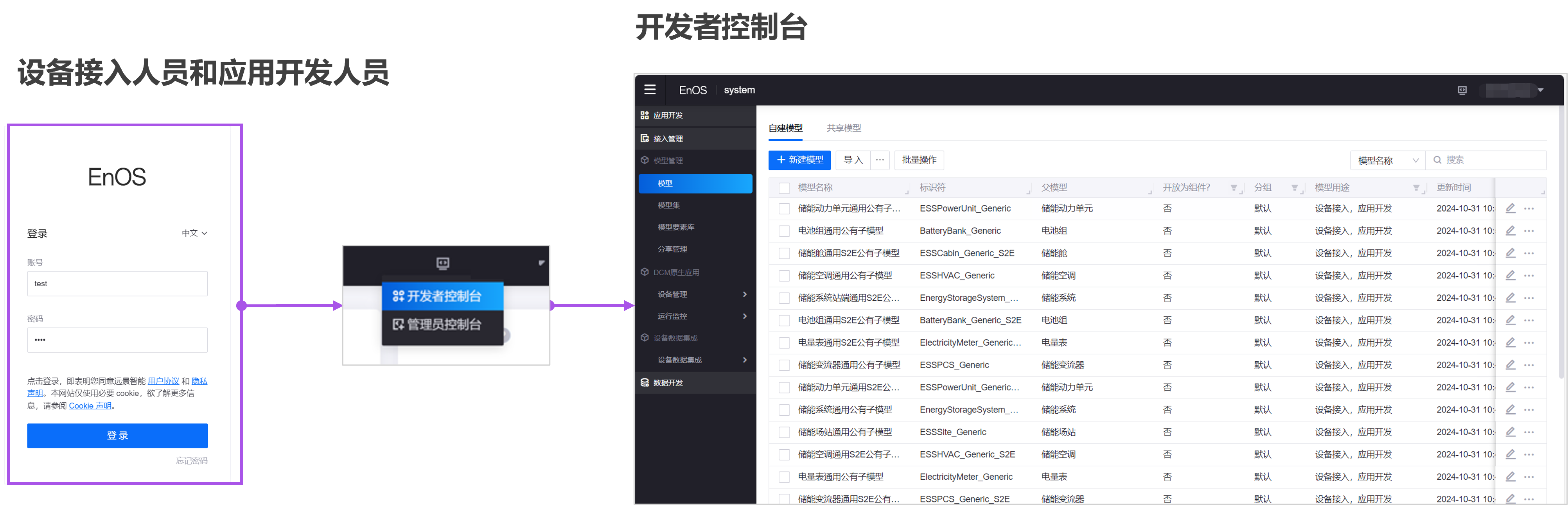
Task: Edit the BatteryBank_Generic_S2E model row
Action: (1511, 321)
